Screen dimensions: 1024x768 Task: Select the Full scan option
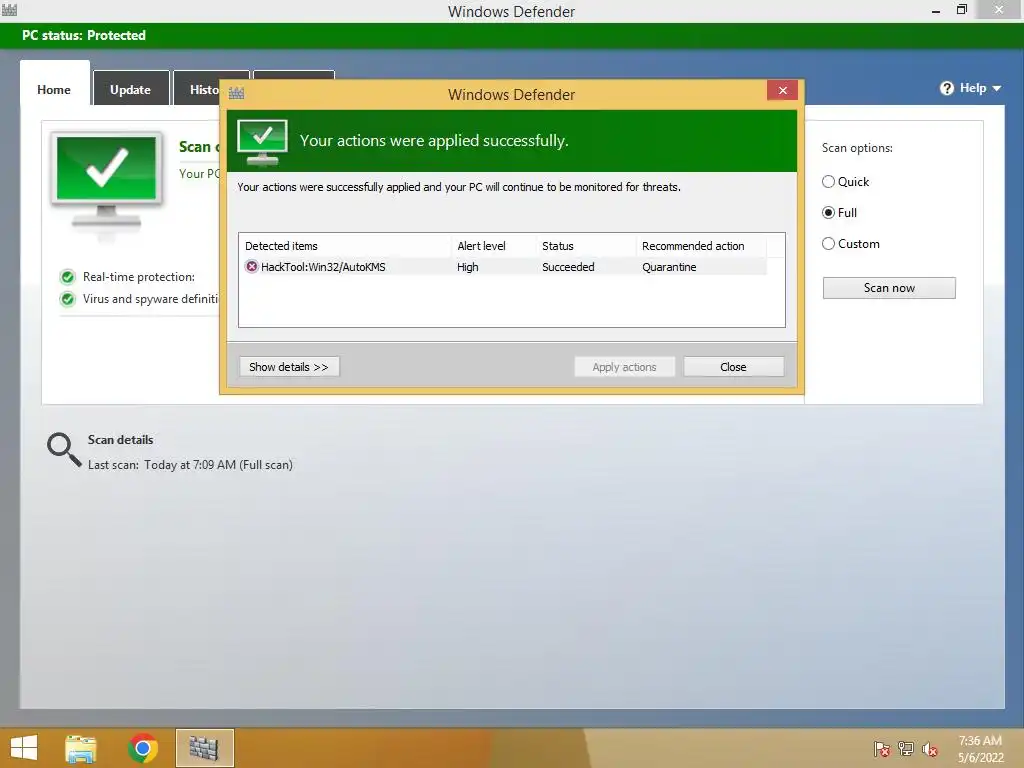(829, 213)
